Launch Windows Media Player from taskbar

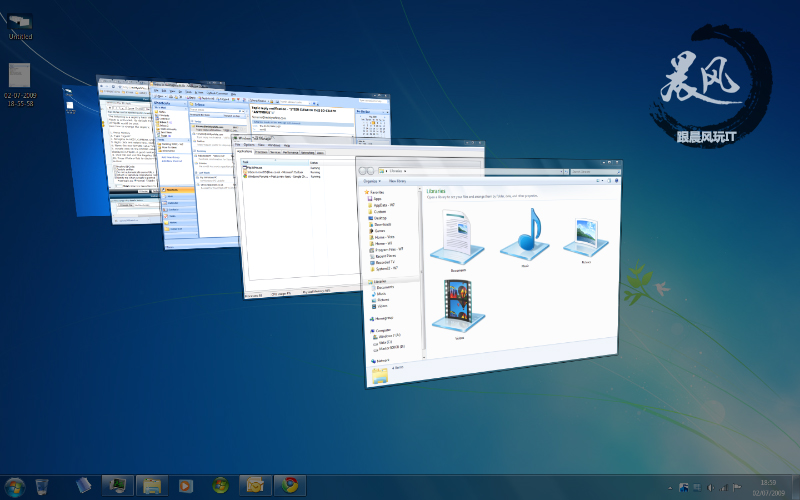186,486
